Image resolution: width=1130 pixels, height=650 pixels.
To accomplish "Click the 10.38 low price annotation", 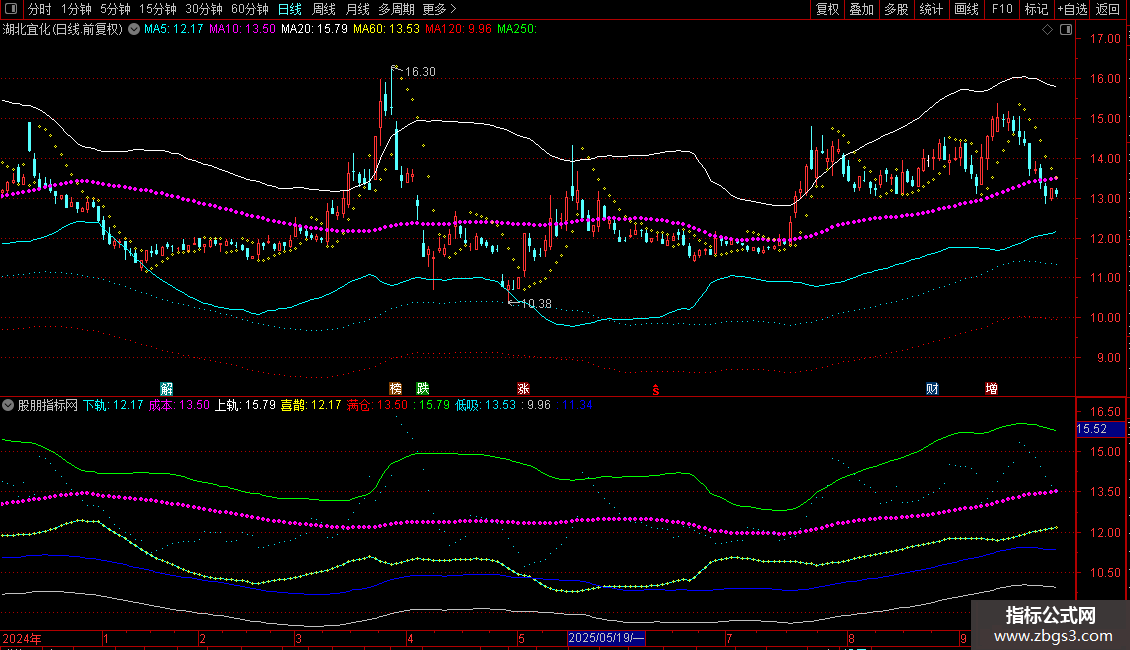I will [536, 304].
